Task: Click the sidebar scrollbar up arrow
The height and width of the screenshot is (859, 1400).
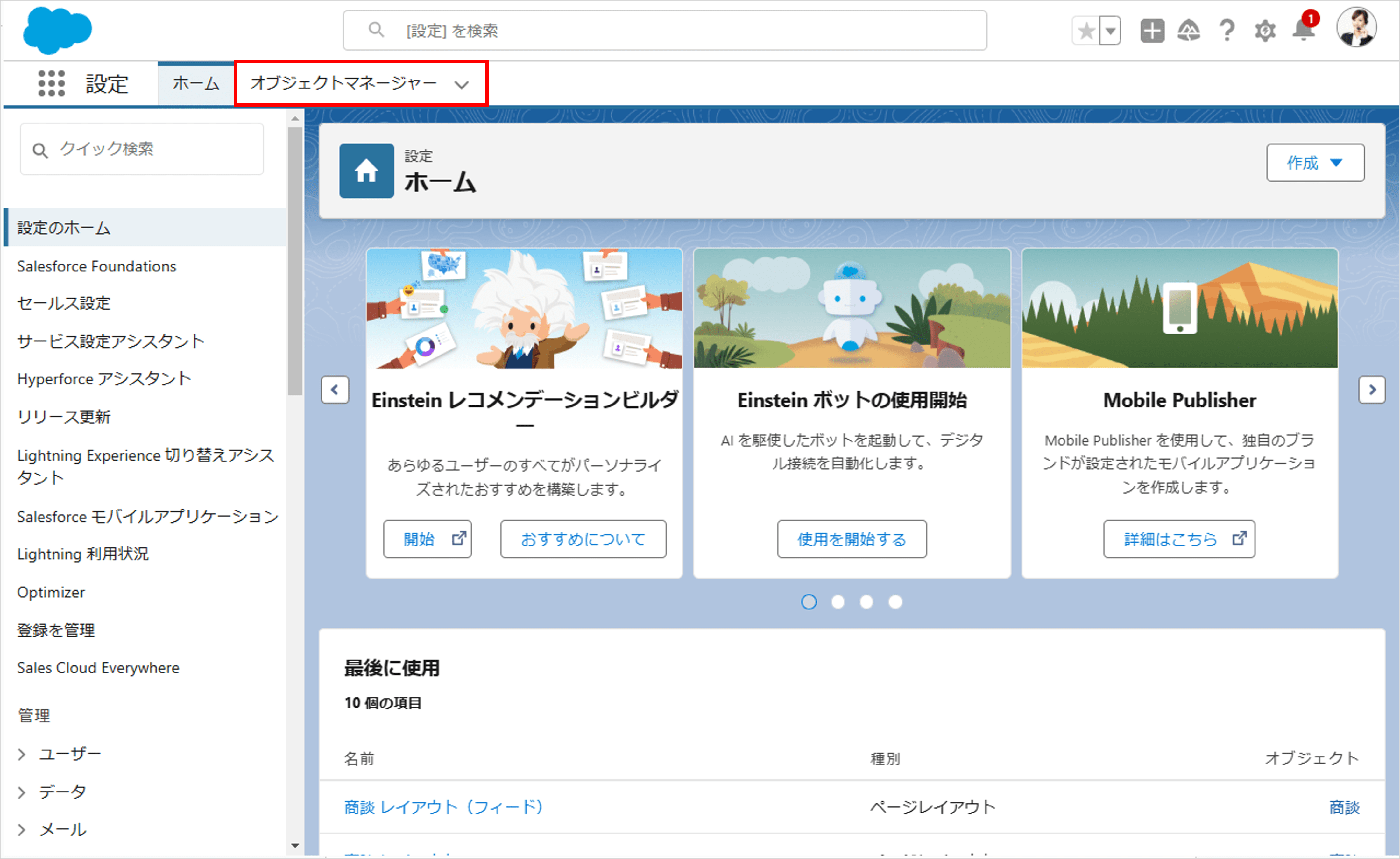Action: click(x=295, y=119)
